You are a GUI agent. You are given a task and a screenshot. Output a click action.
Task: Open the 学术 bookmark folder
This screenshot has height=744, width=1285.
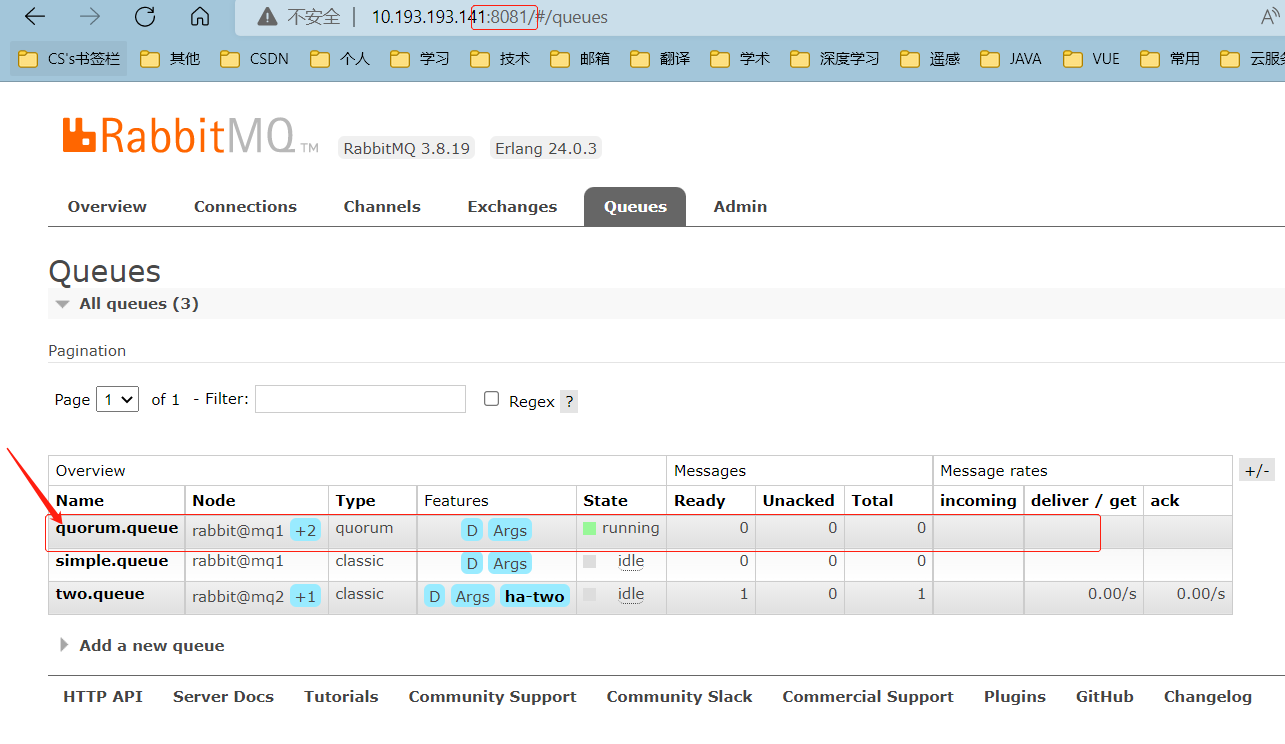coord(740,59)
